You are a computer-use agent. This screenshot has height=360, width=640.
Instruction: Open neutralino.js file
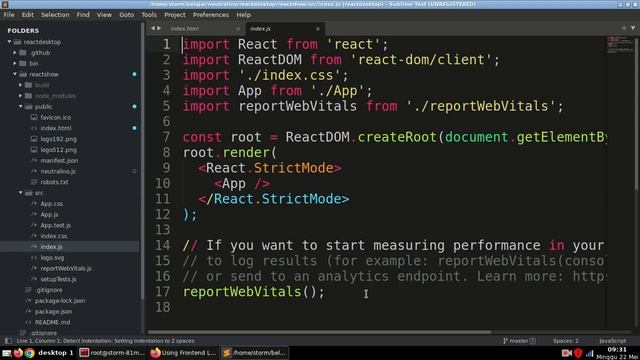(58, 171)
